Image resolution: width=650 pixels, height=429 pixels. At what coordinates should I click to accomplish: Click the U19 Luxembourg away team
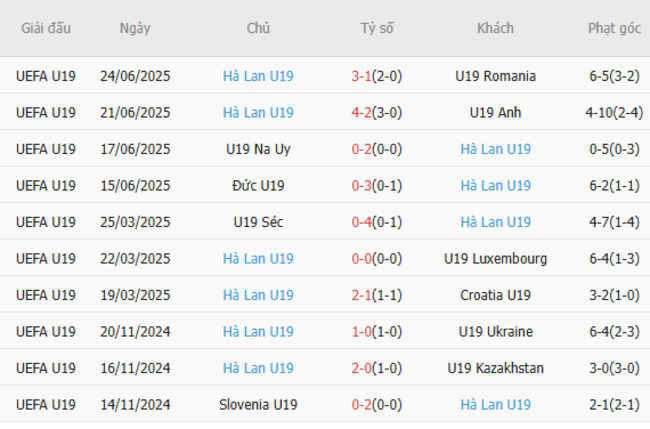(x=495, y=258)
